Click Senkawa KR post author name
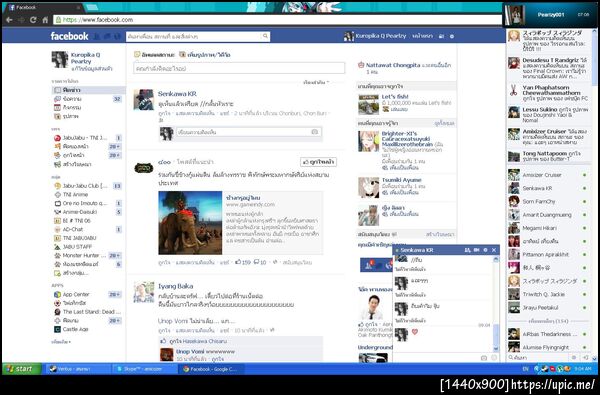The width and height of the screenshot is (600, 395). (177, 94)
